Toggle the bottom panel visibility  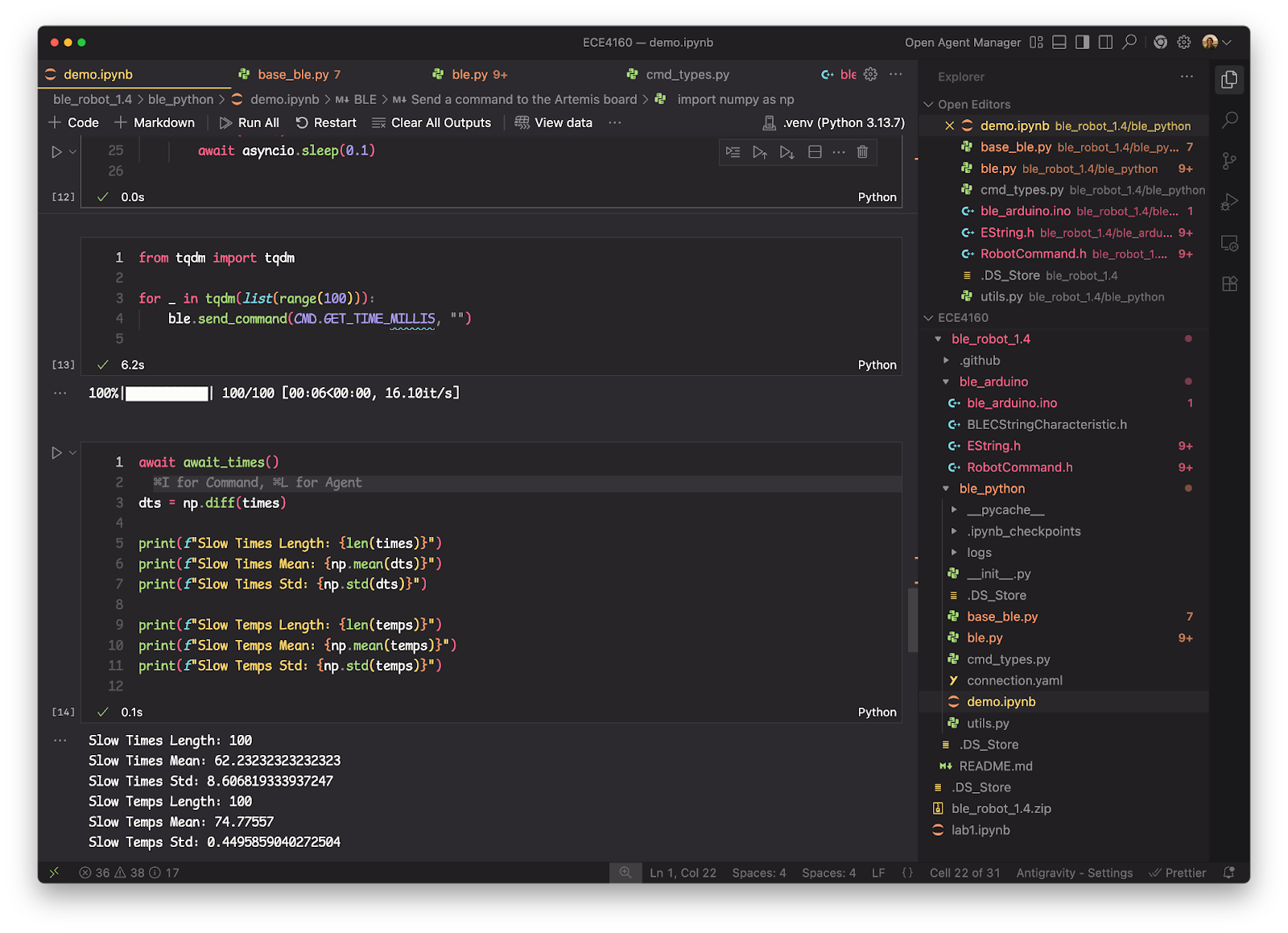pos(1059,43)
